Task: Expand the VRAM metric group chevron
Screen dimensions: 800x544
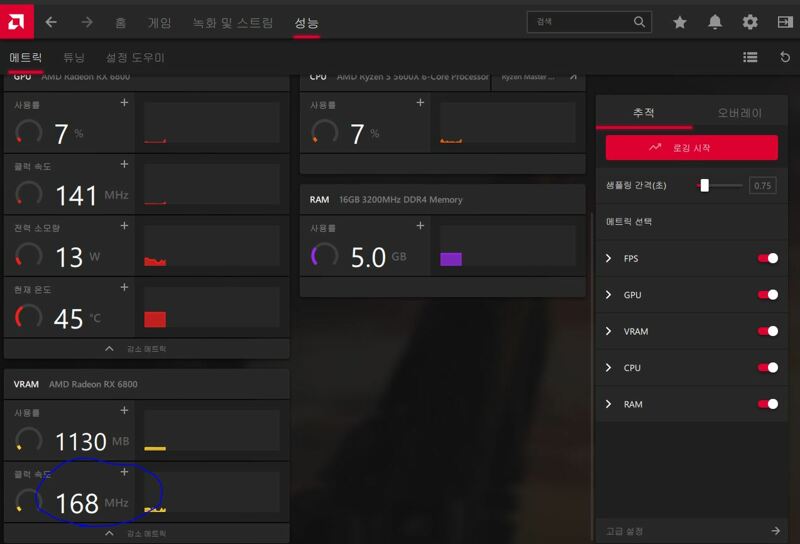Action: (608, 331)
